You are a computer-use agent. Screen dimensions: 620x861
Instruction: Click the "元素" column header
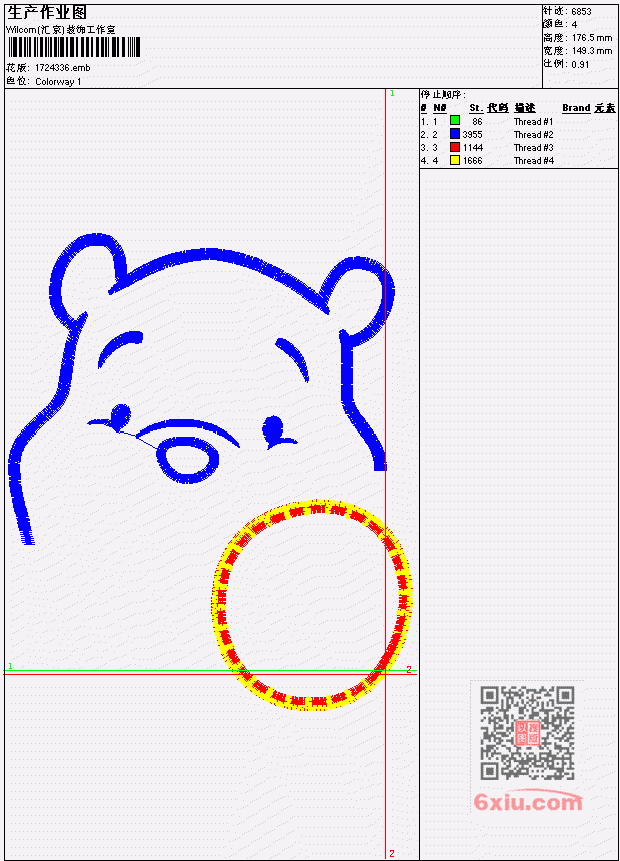click(x=605, y=108)
